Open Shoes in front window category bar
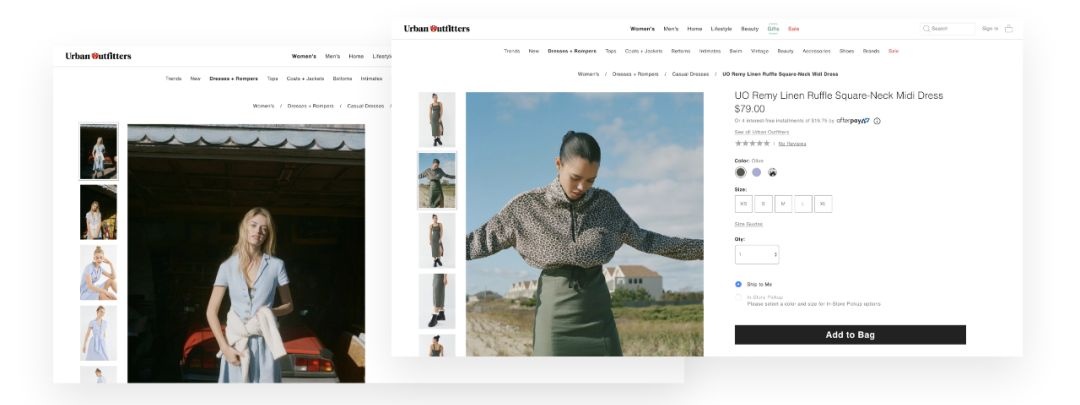 coord(847,51)
